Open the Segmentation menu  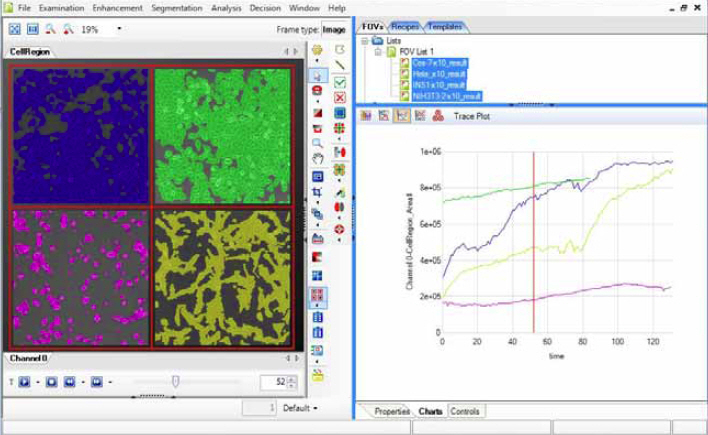(176, 8)
